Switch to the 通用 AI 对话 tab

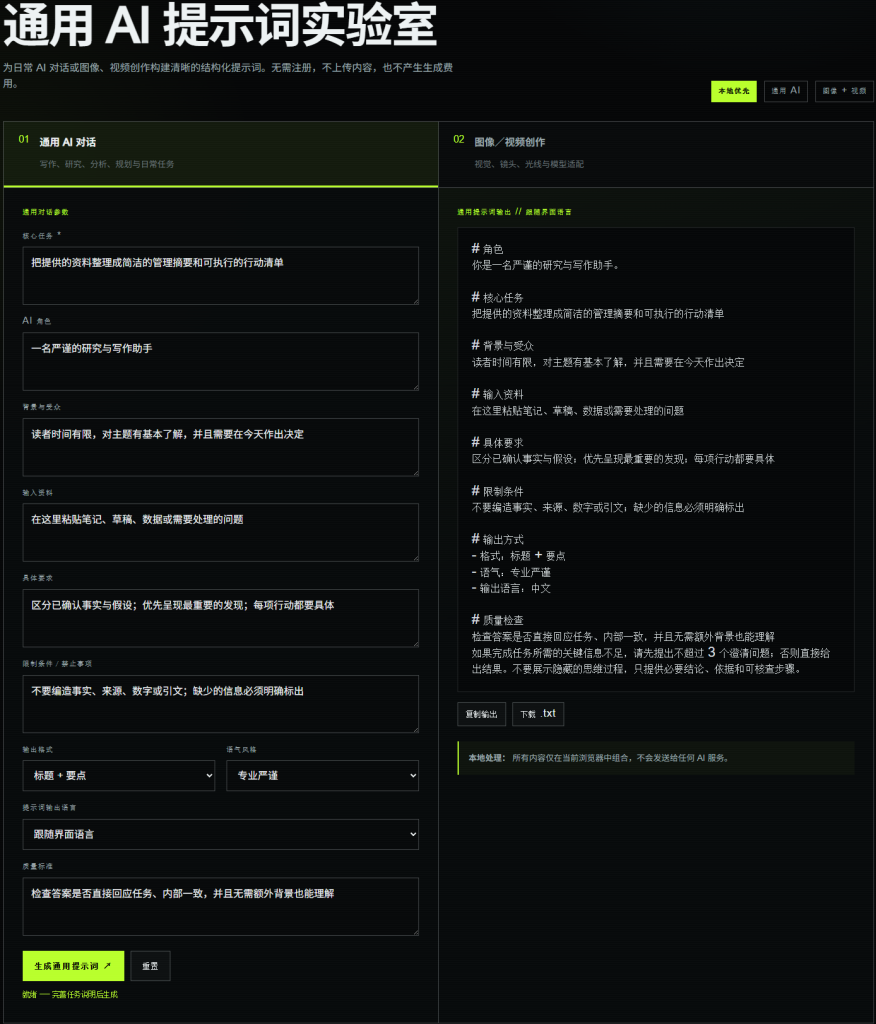pyautogui.click(x=221, y=154)
